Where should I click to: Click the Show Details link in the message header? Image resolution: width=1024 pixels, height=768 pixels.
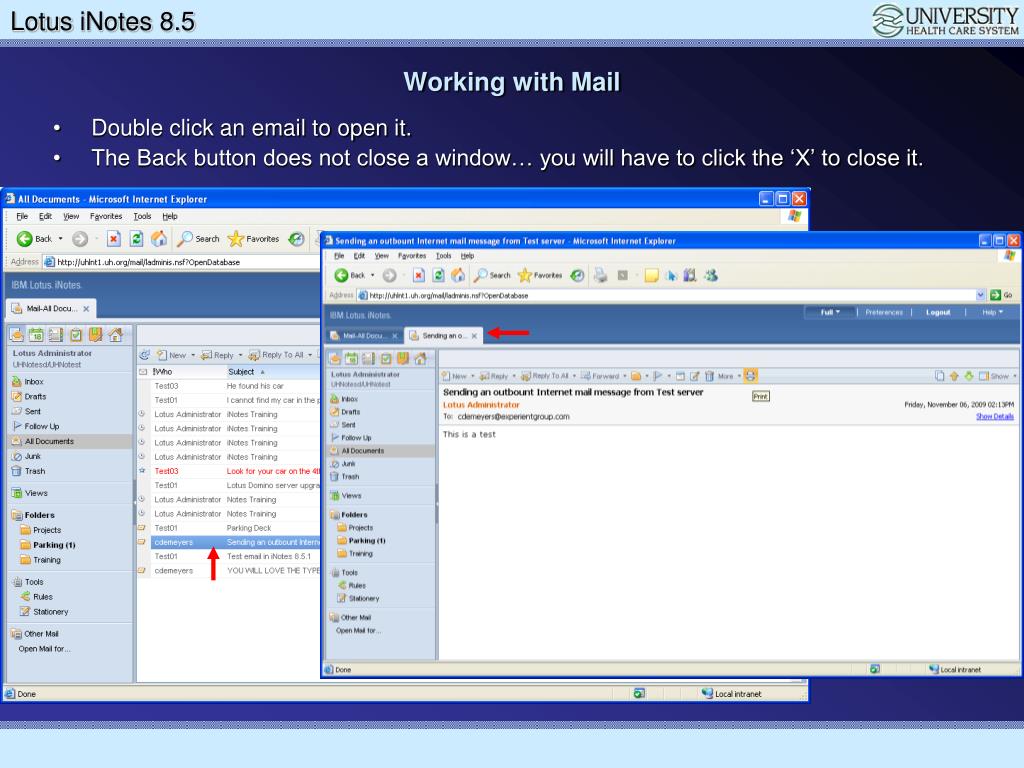click(995, 416)
